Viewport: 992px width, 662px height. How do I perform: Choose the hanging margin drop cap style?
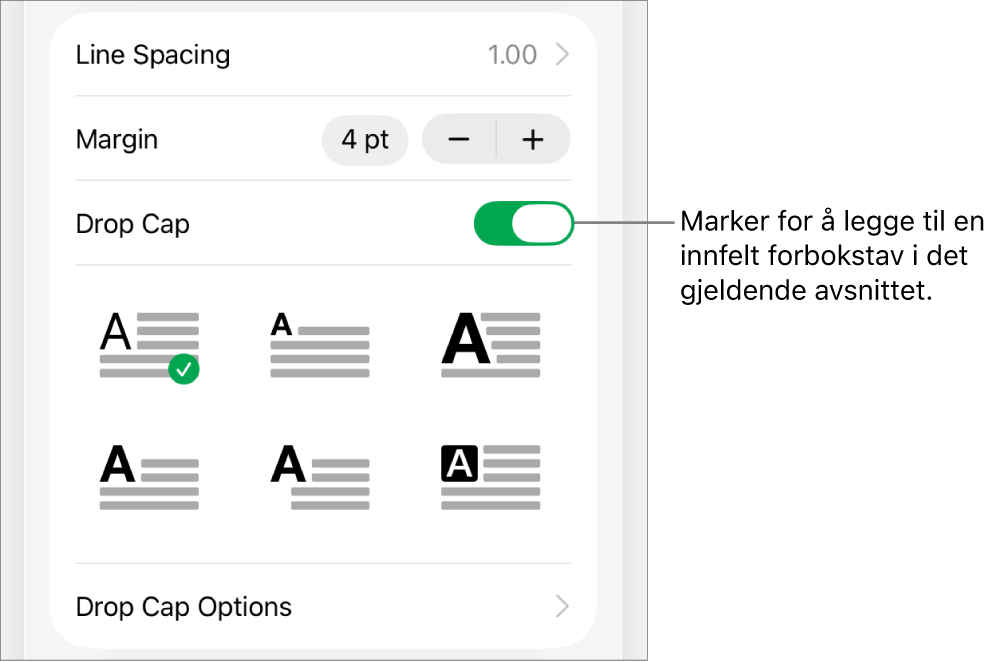(x=319, y=477)
